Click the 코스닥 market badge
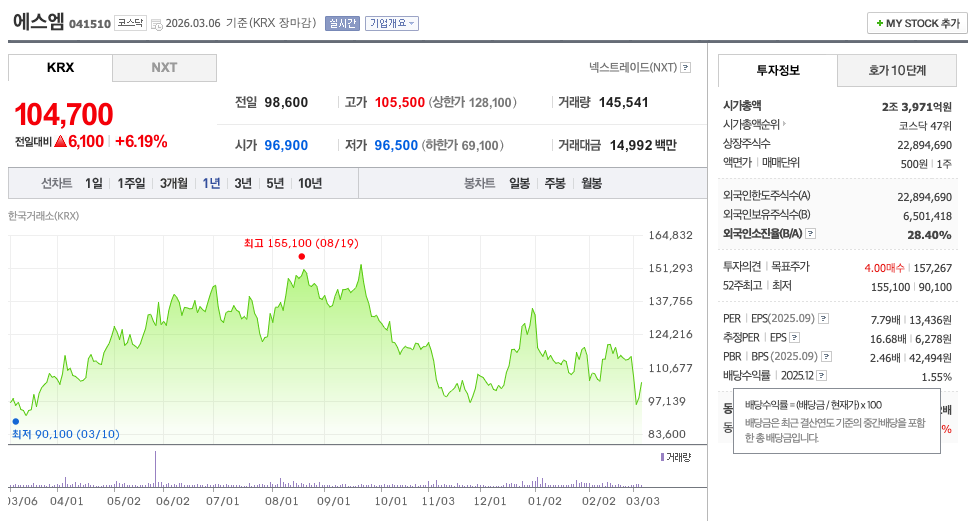974x521 pixels. coord(130,24)
